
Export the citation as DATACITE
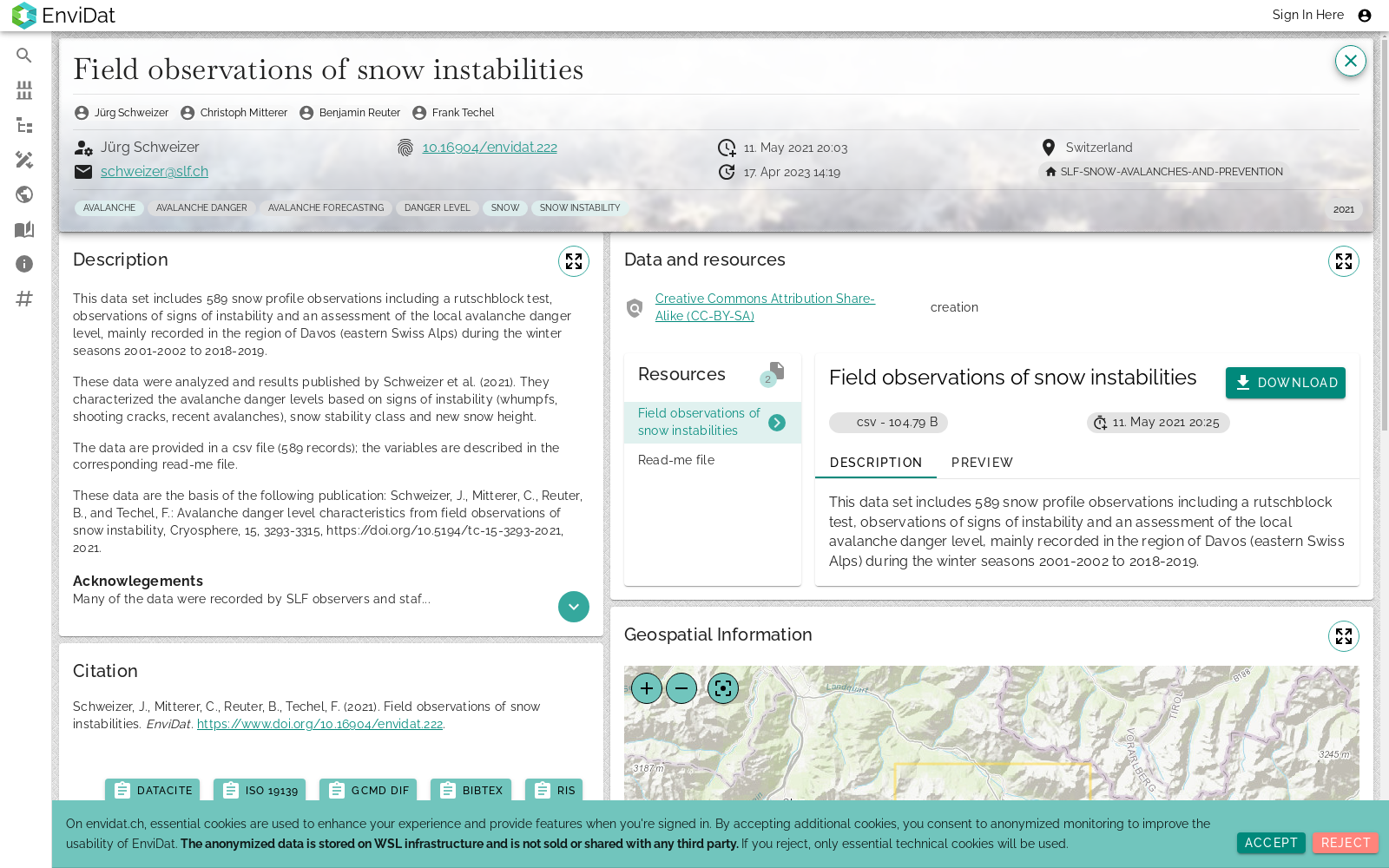(153, 790)
